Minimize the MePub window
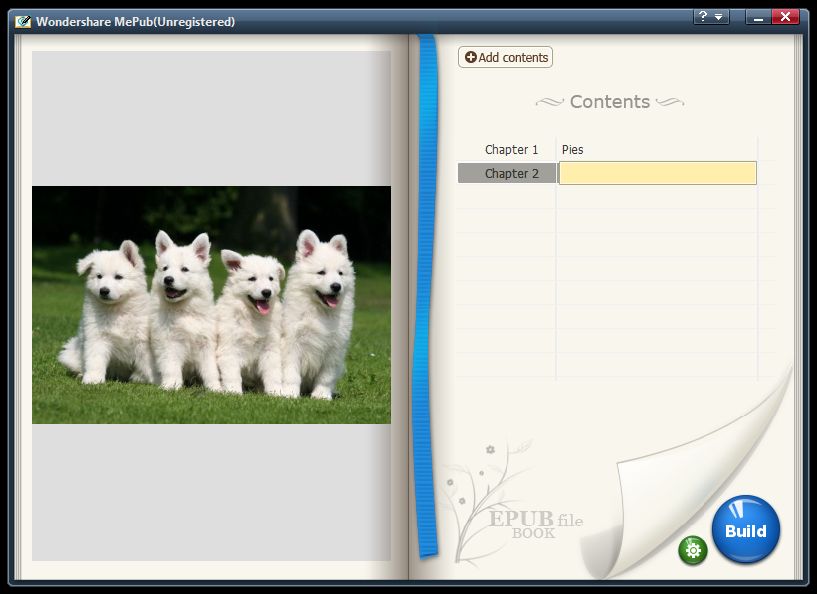Image resolution: width=817 pixels, height=594 pixels. point(758,17)
